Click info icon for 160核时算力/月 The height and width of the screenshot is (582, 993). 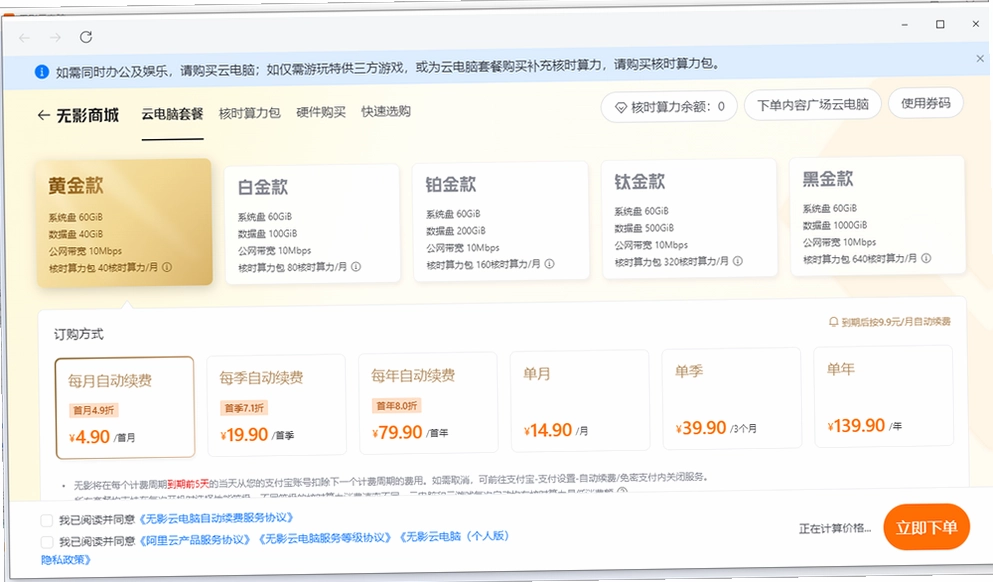tap(549, 263)
